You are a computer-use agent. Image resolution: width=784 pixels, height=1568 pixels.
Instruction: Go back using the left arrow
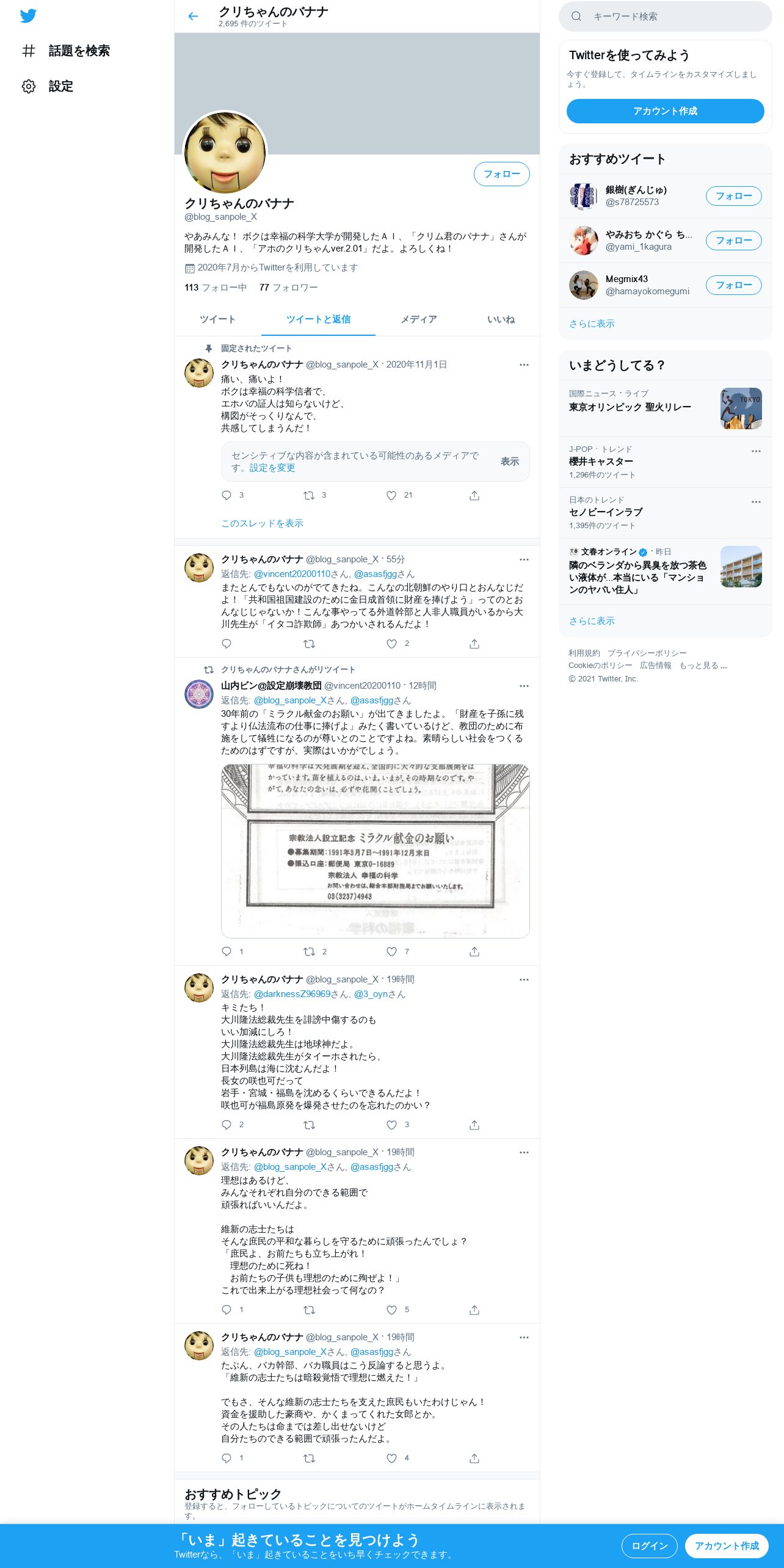pyautogui.click(x=193, y=16)
